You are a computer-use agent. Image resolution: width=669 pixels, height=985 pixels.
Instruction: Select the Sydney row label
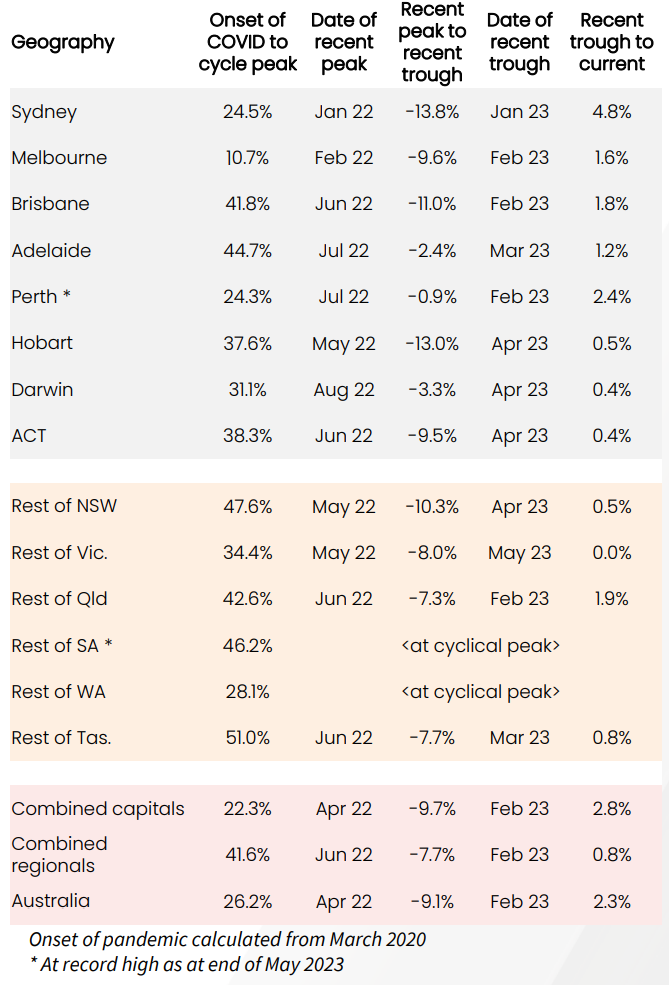[x=43, y=112]
